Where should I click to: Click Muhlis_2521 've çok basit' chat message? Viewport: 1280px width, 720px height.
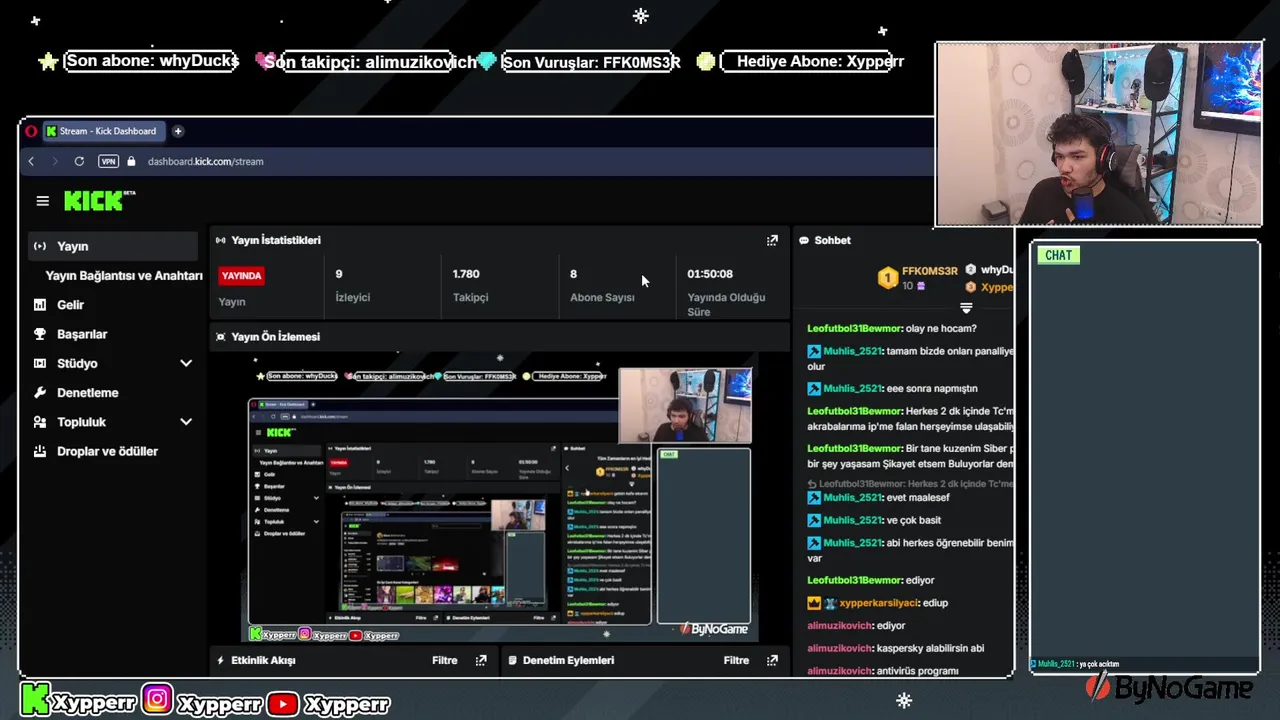[x=874, y=520]
